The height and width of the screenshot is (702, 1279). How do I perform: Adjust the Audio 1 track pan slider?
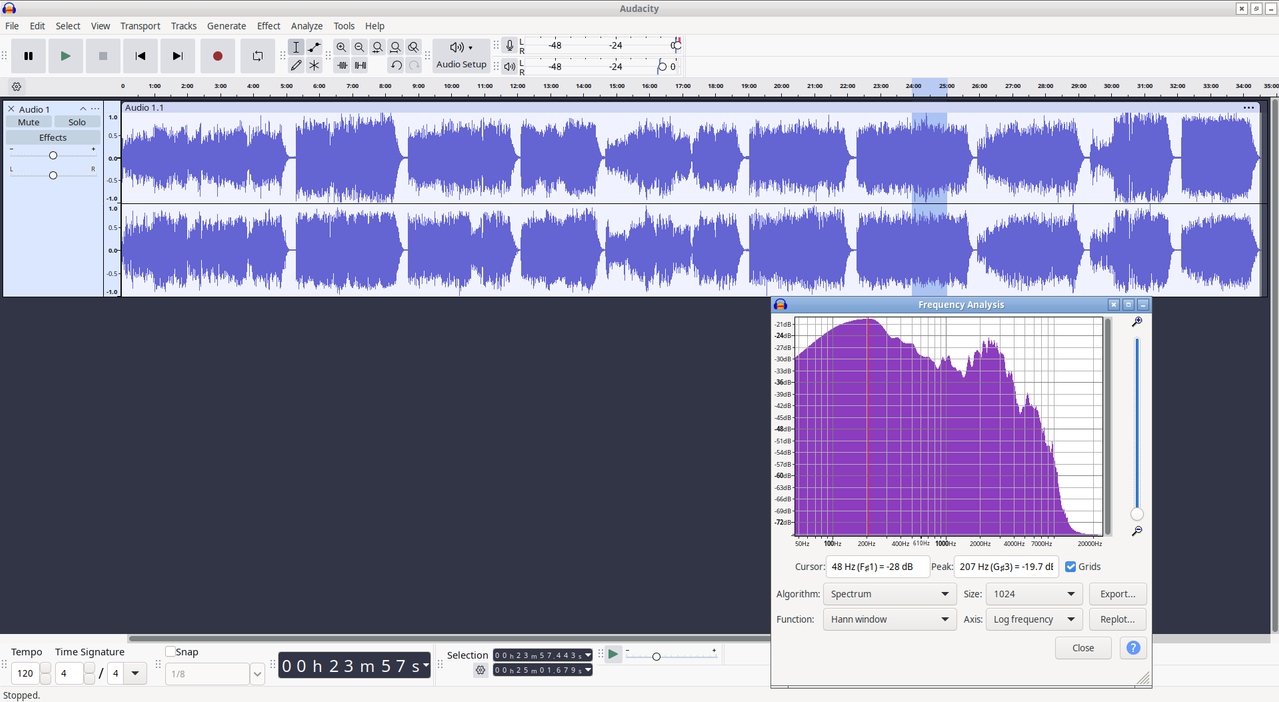[x=53, y=175]
